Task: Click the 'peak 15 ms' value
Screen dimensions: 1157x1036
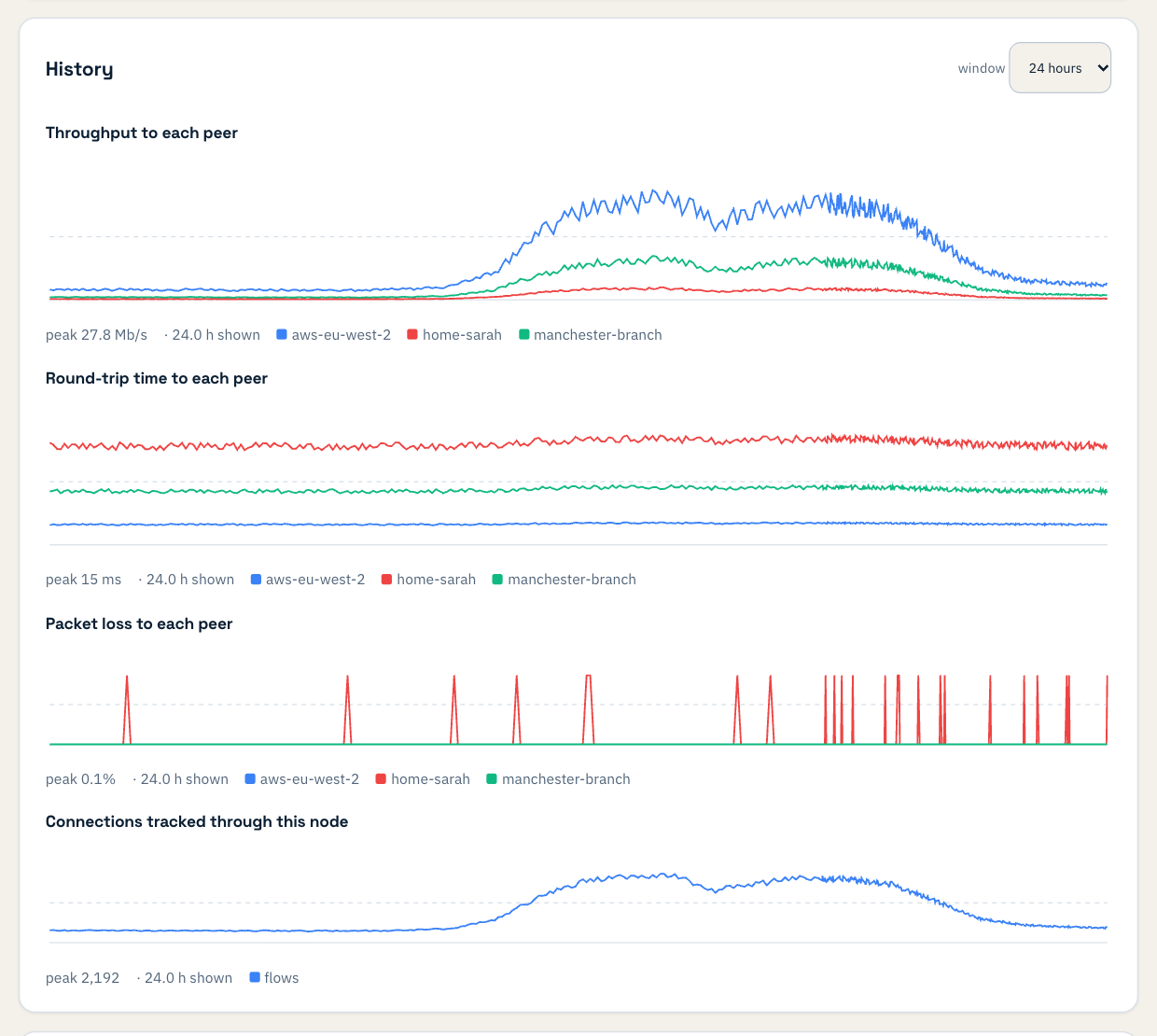Action: (x=83, y=580)
